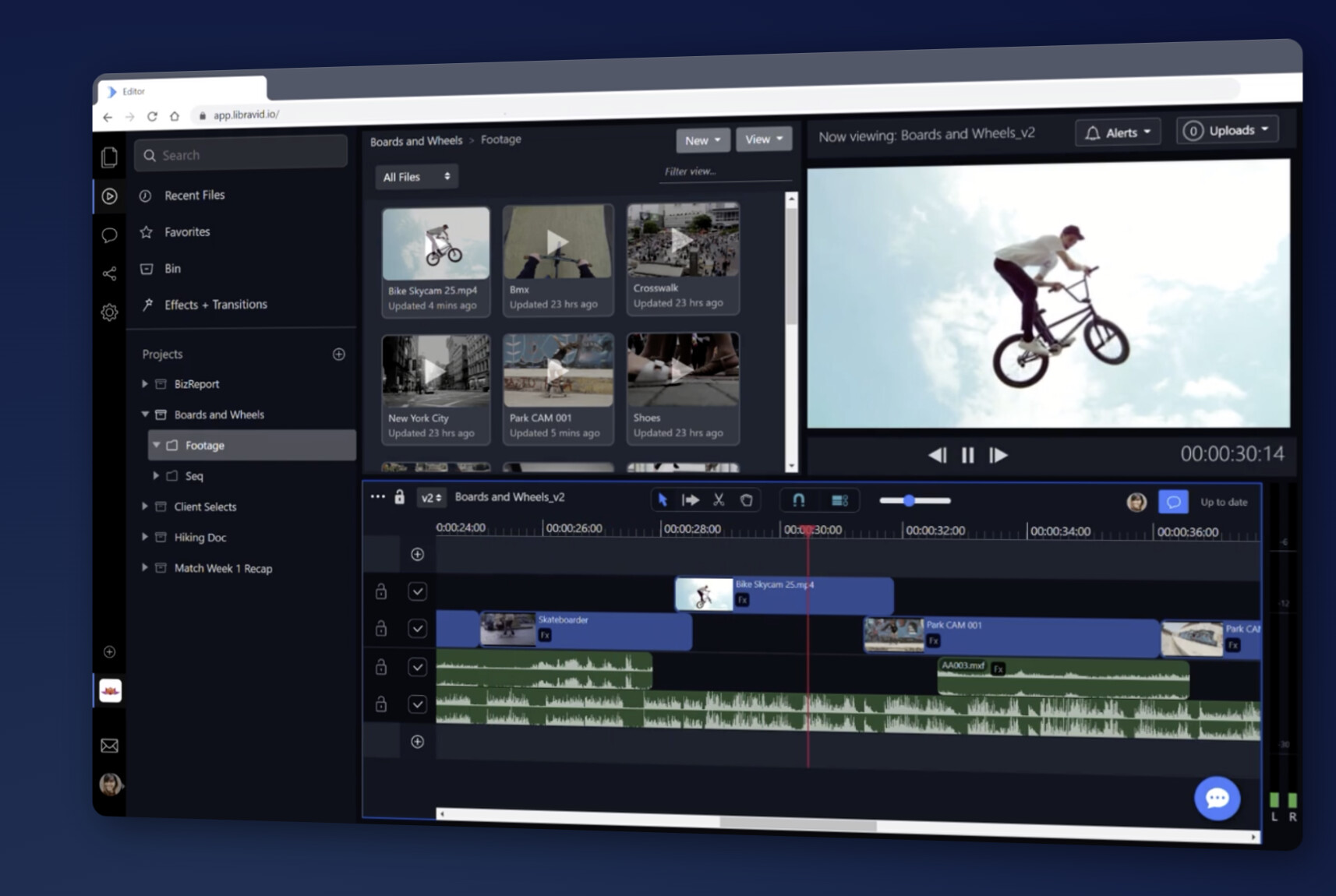Lock the Skateboarder video track
Image resolution: width=1336 pixels, height=896 pixels.
point(380,628)
